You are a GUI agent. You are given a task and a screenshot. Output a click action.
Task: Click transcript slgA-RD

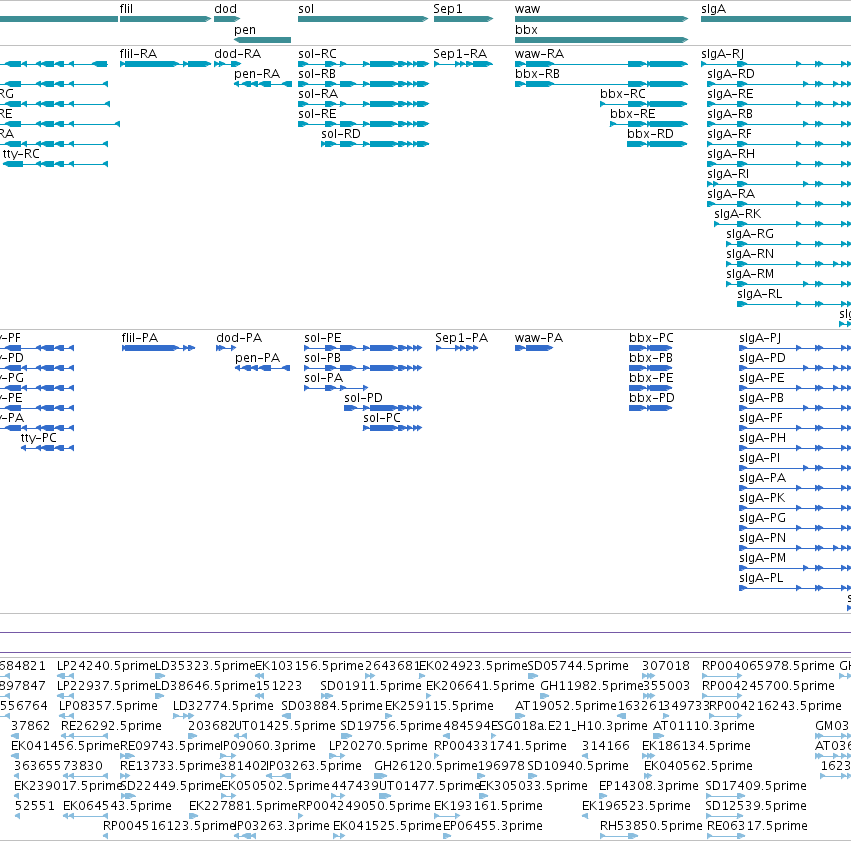click(x=779, y=84)
